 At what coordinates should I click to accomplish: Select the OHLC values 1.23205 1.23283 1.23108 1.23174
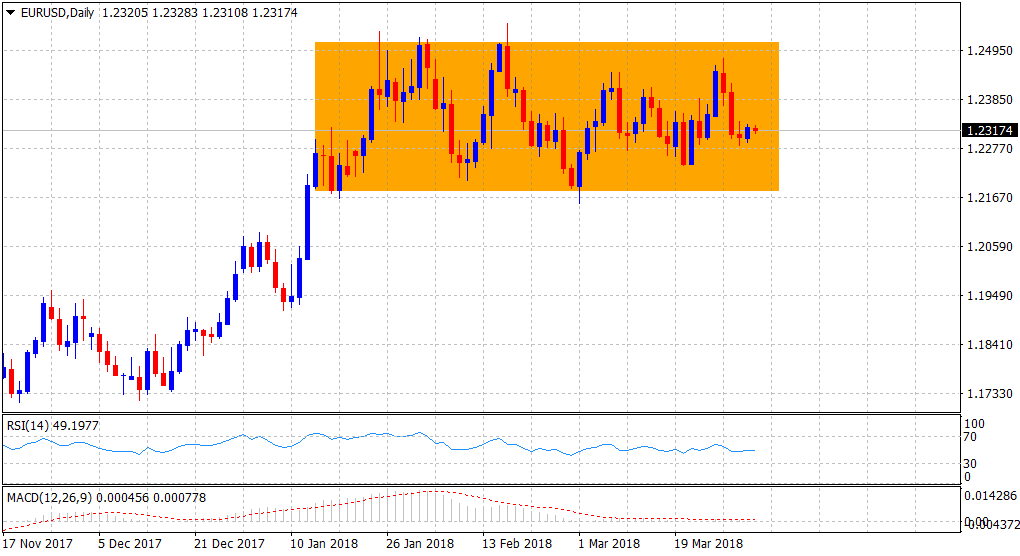(200, 12)
